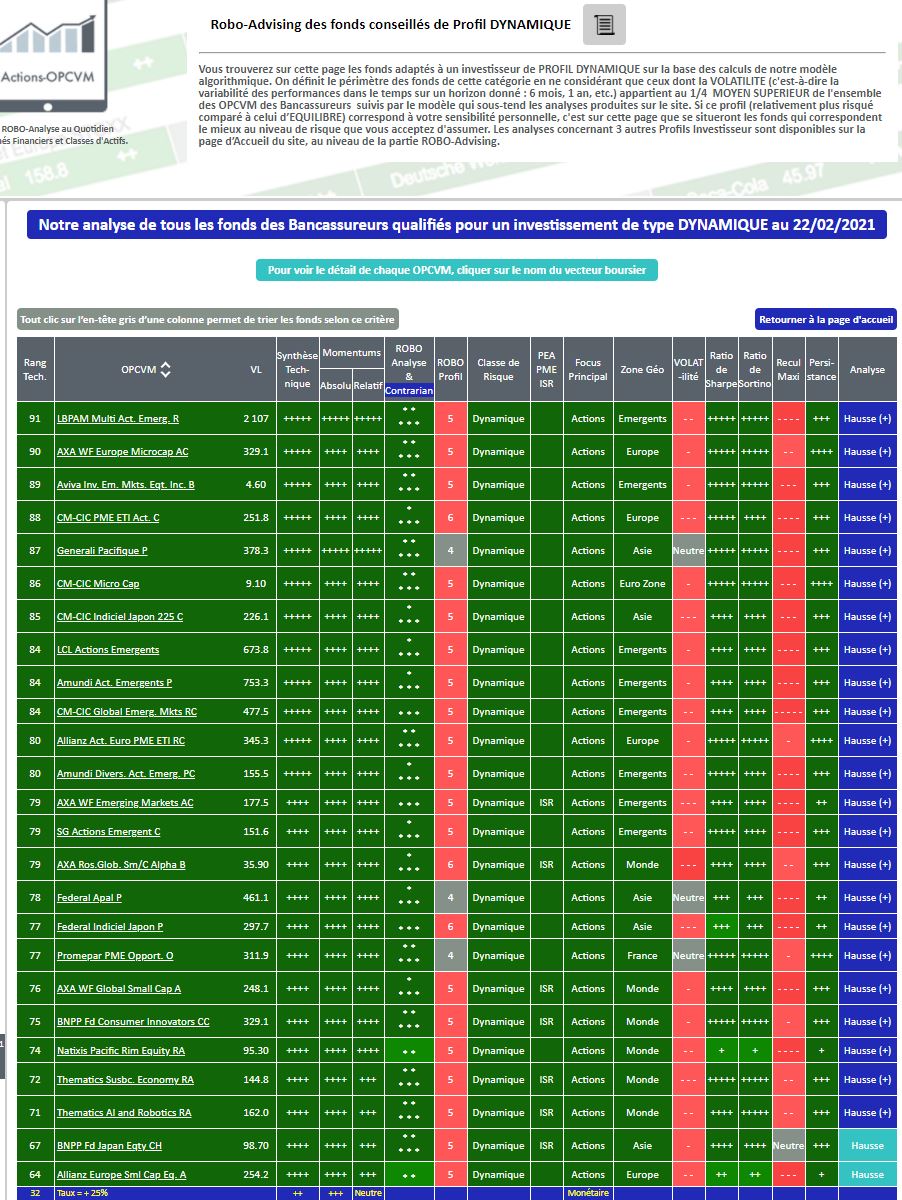Screen dimensions: 902x1200
Task: Click the gray 'Tout clic sur l'en-tête gris' note
Action: click(208, 319)
